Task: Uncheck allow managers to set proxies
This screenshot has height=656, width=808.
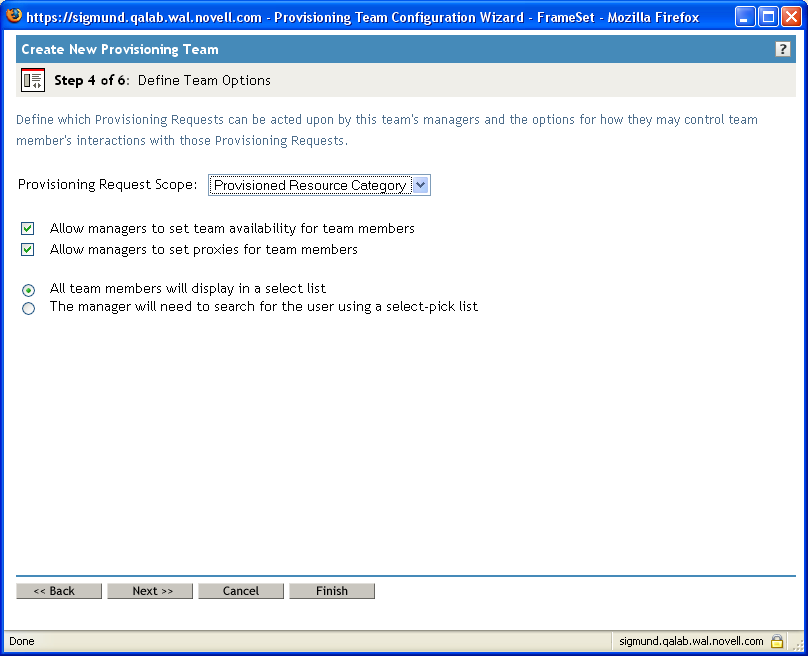Action: (x=27, y=249)
